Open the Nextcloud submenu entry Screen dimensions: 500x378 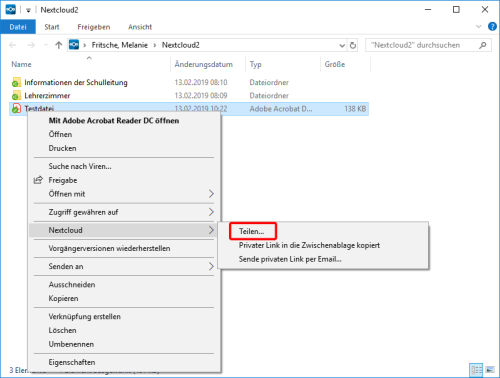[124, 230]
